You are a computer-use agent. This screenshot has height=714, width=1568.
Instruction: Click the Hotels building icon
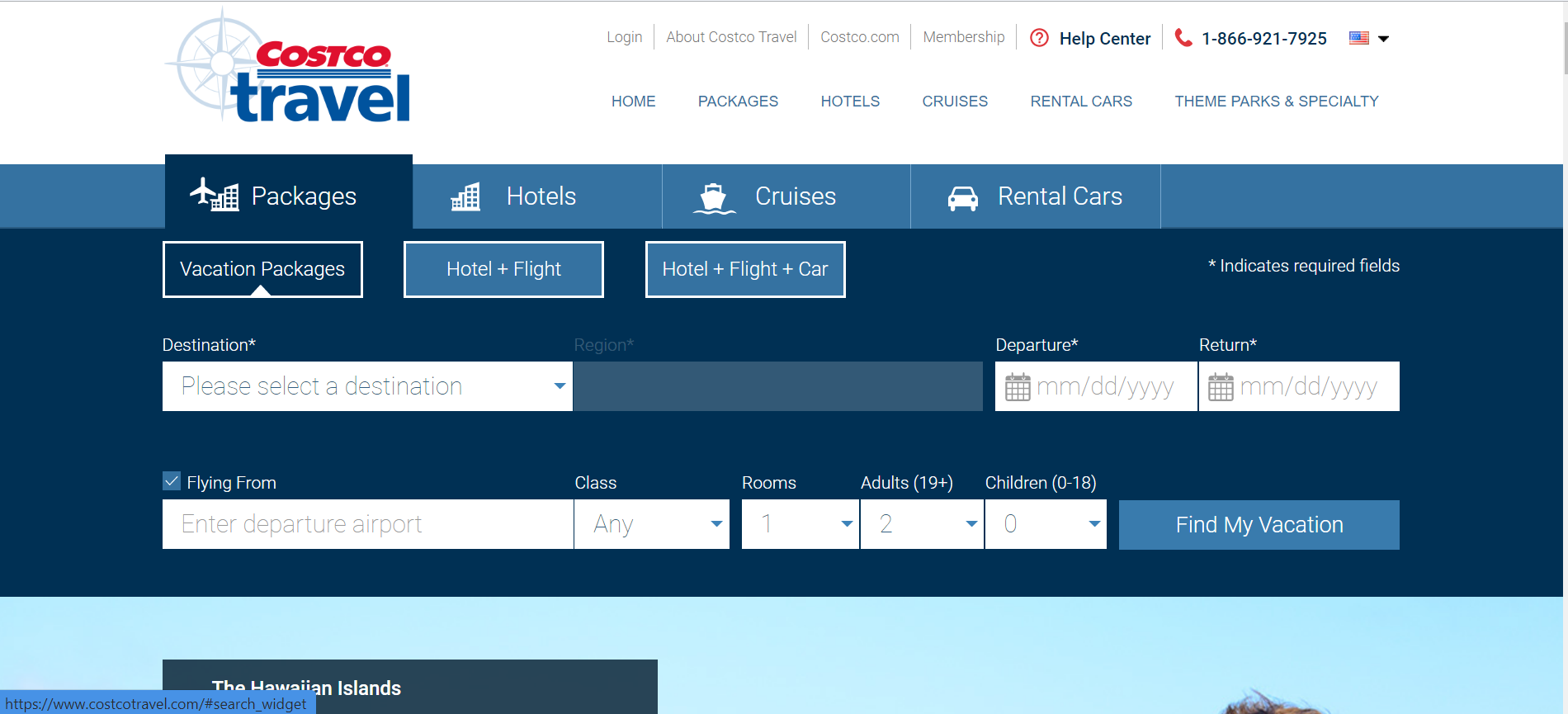(465, 196)
